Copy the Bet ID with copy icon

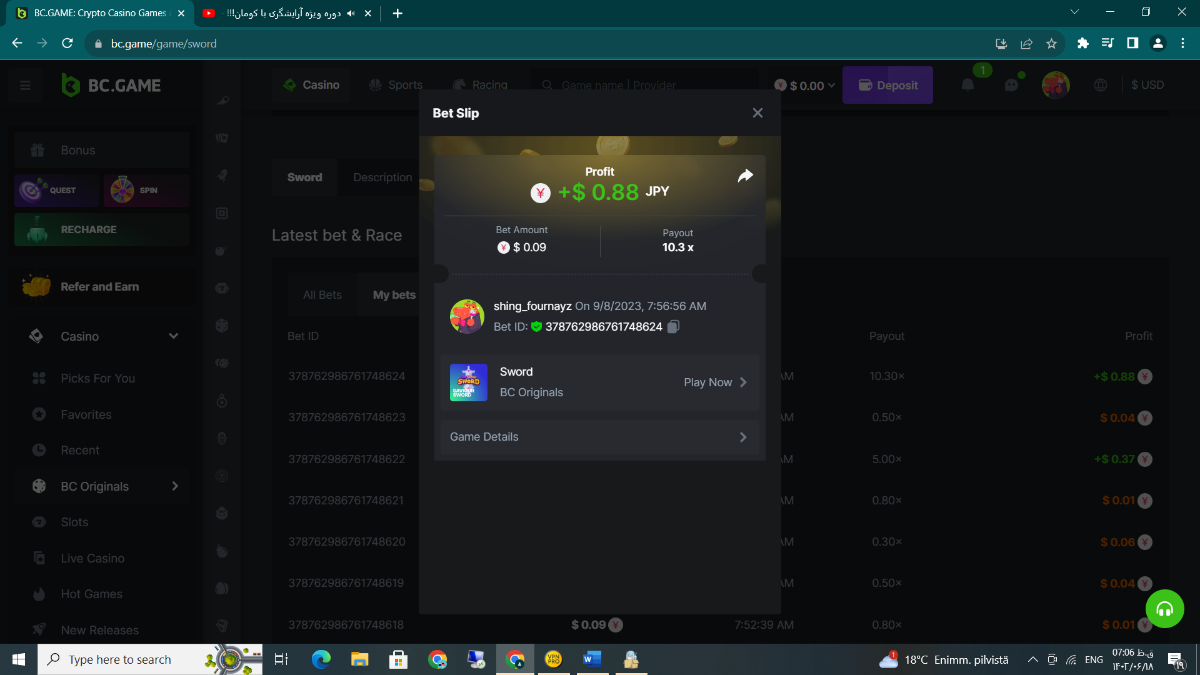[673, 327]
